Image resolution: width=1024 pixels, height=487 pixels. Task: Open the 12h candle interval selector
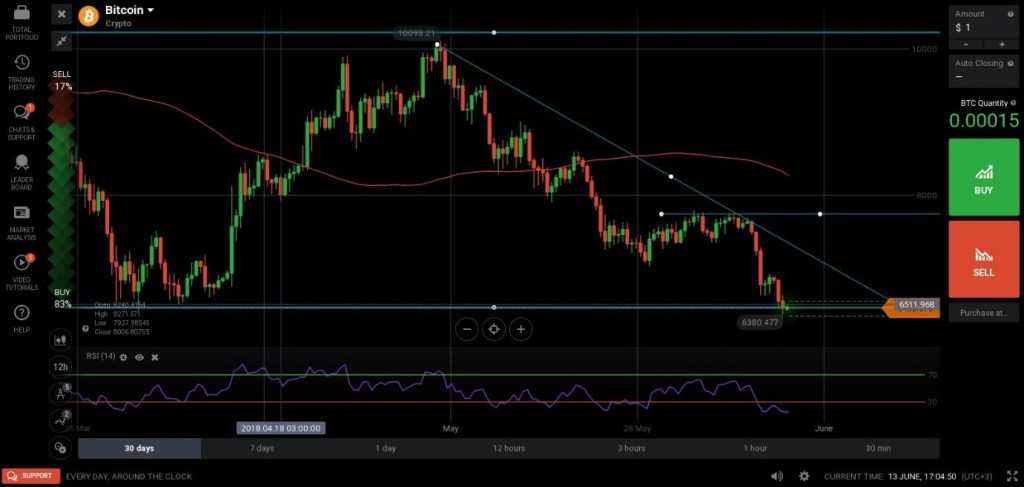[x=61, y=367]
